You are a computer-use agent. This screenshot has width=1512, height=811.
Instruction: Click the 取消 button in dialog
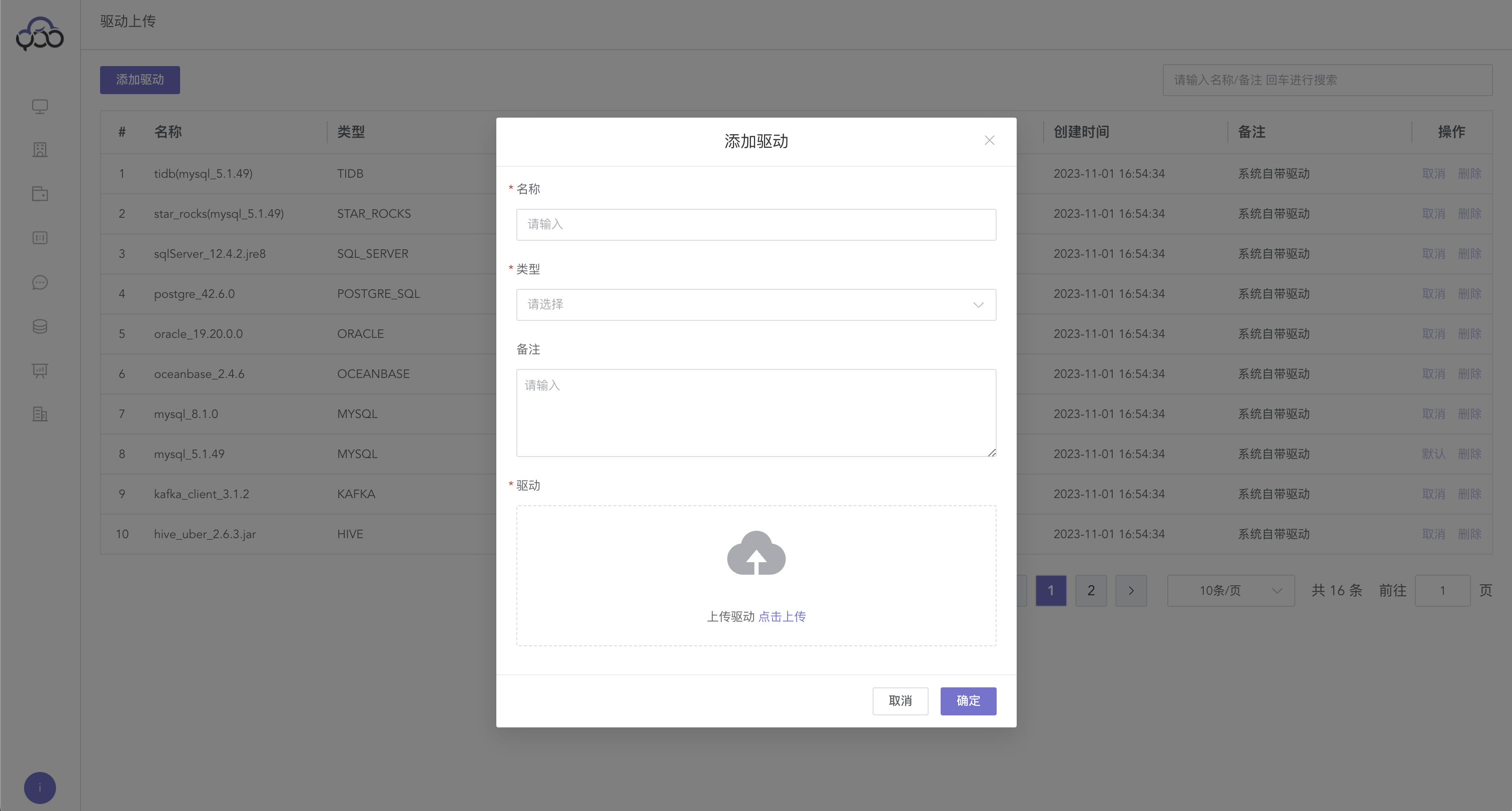[x=901, y=701]
